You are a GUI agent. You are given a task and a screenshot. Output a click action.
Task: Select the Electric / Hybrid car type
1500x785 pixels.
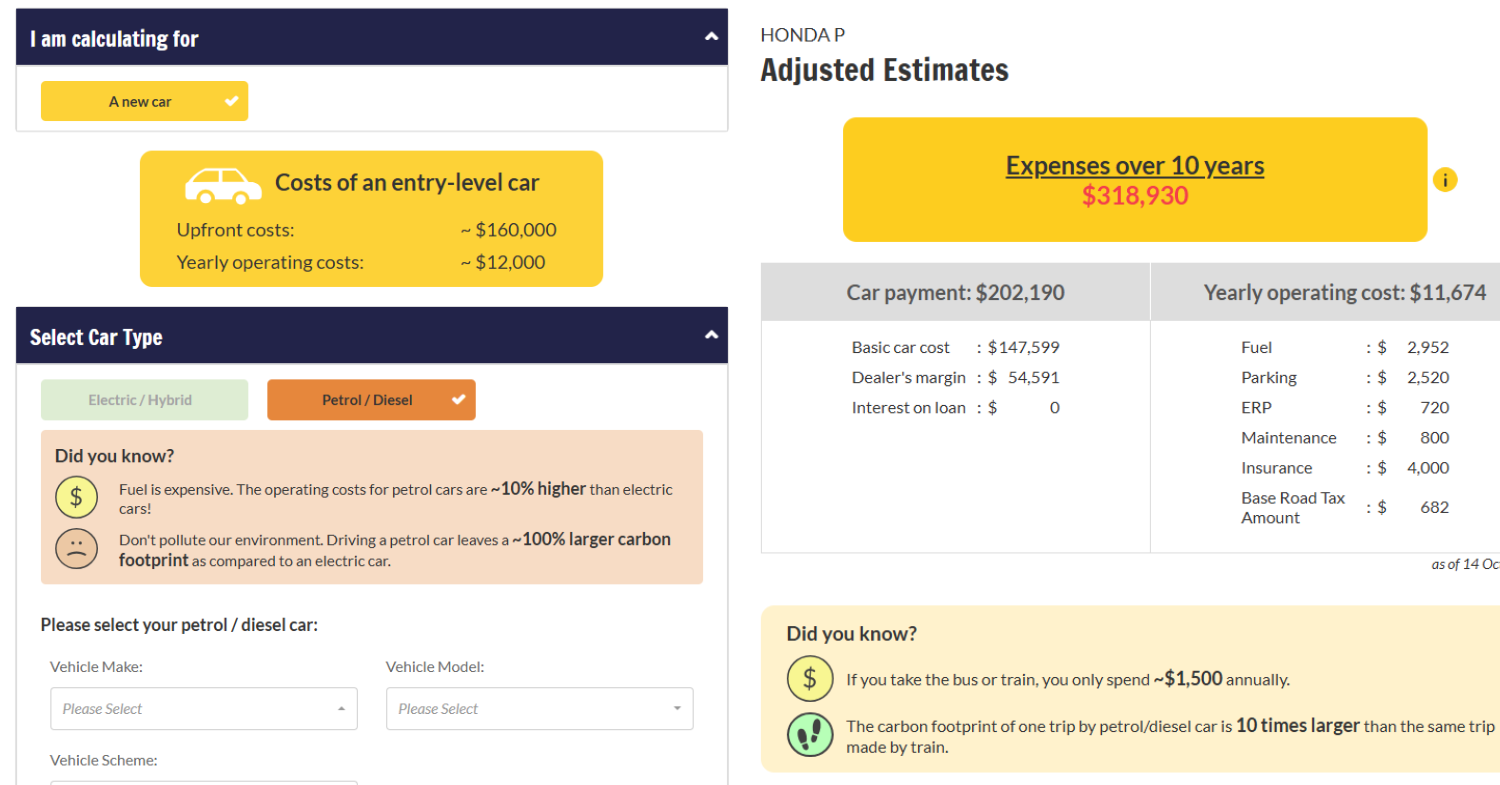click(x=144, y=400)
